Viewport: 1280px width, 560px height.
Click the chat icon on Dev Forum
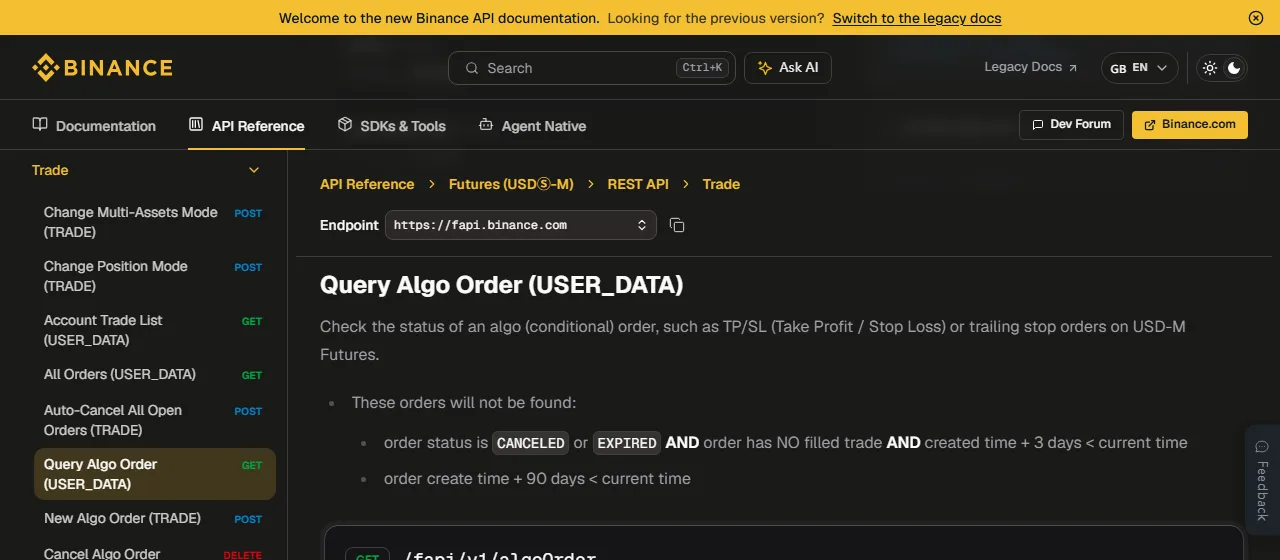pos(1037,124)
